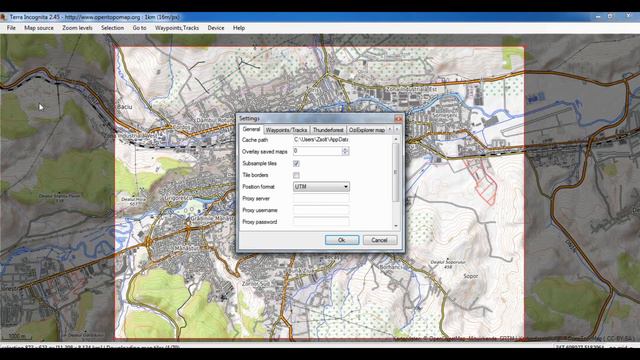Decrease Overlay saved maps with spinner down
This screenshot has height=360, width=640.
pyautogui.click(x=345, y=153)
